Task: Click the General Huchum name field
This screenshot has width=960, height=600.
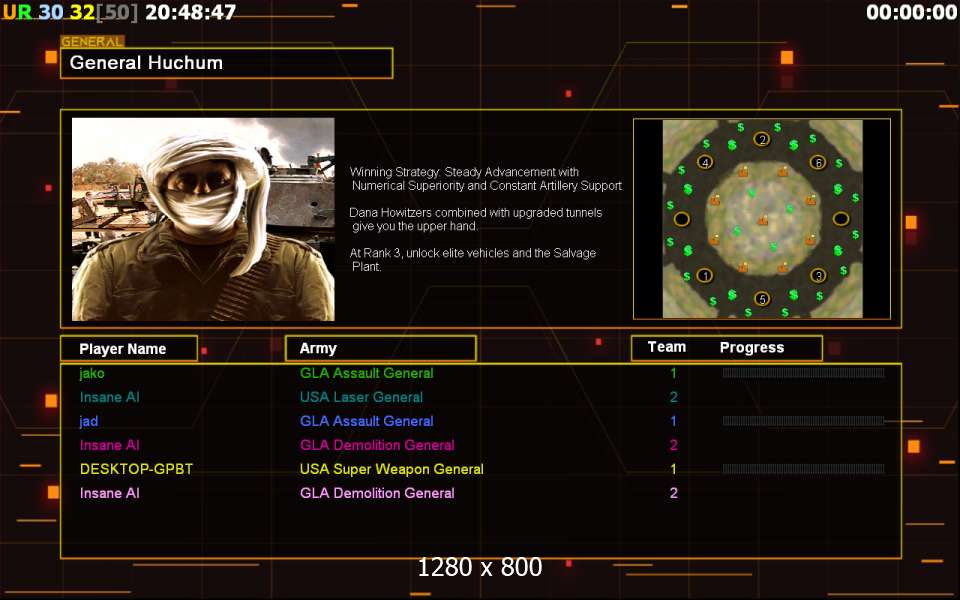Action: [x=226, y=63]
